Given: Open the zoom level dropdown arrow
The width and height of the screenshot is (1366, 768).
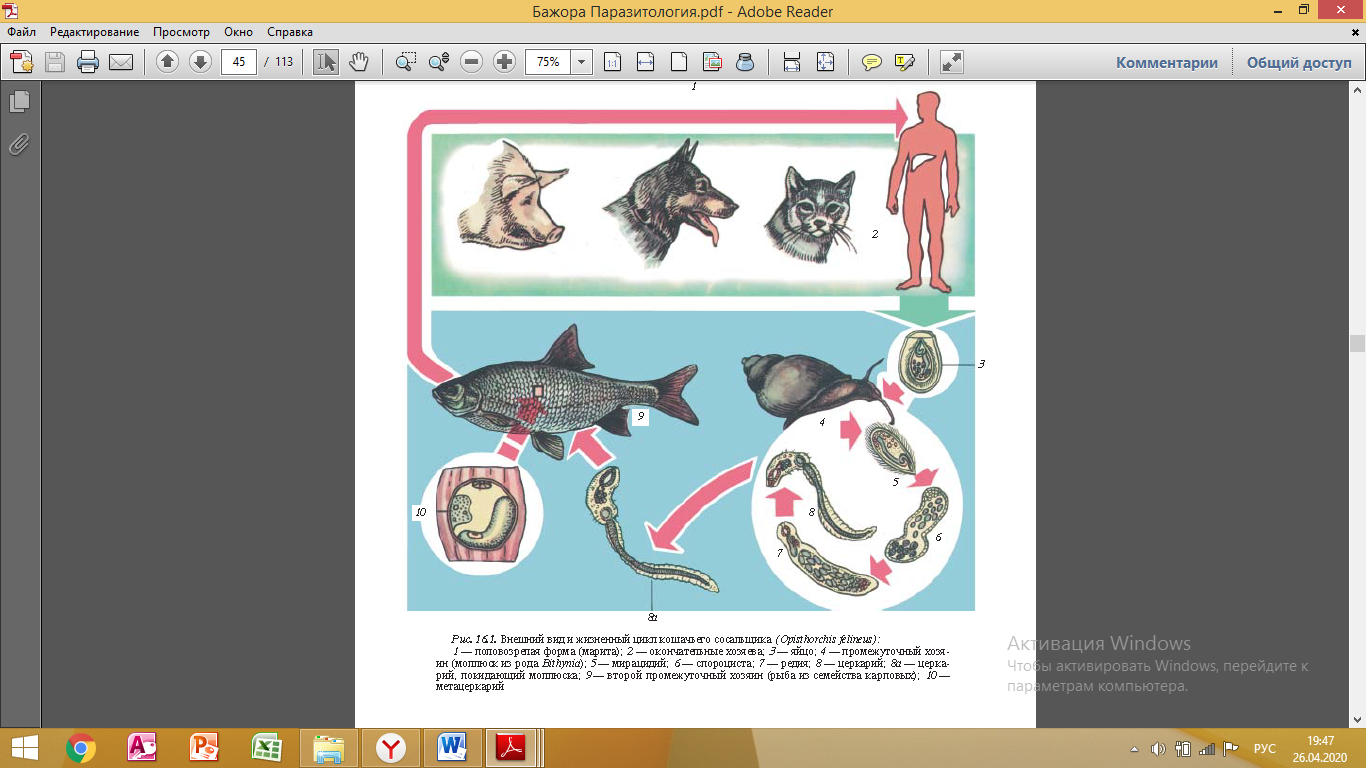Looking at the screenshot, I should click(582, 62).
